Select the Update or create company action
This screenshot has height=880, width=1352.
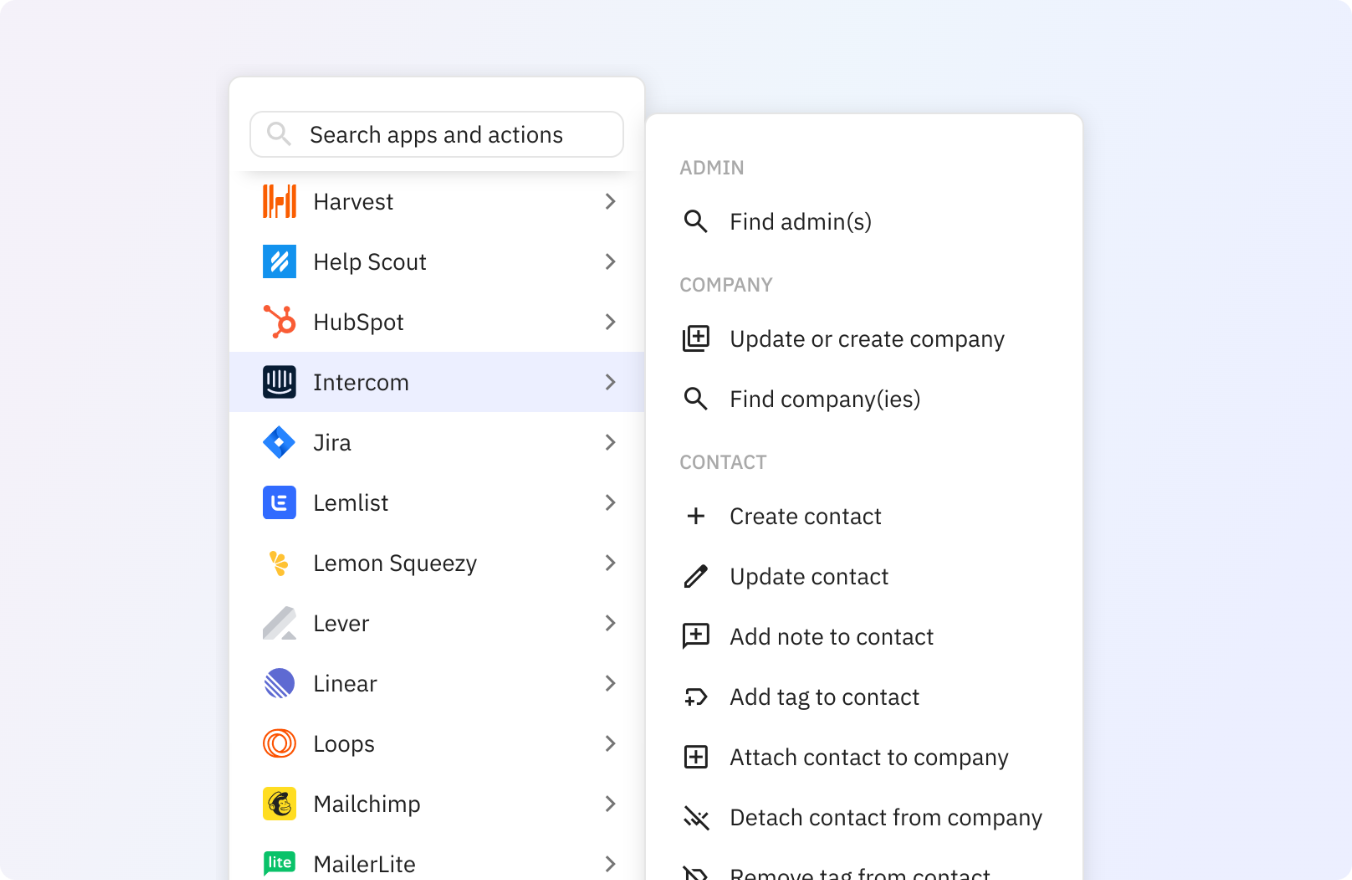click(x=864, y=339)
